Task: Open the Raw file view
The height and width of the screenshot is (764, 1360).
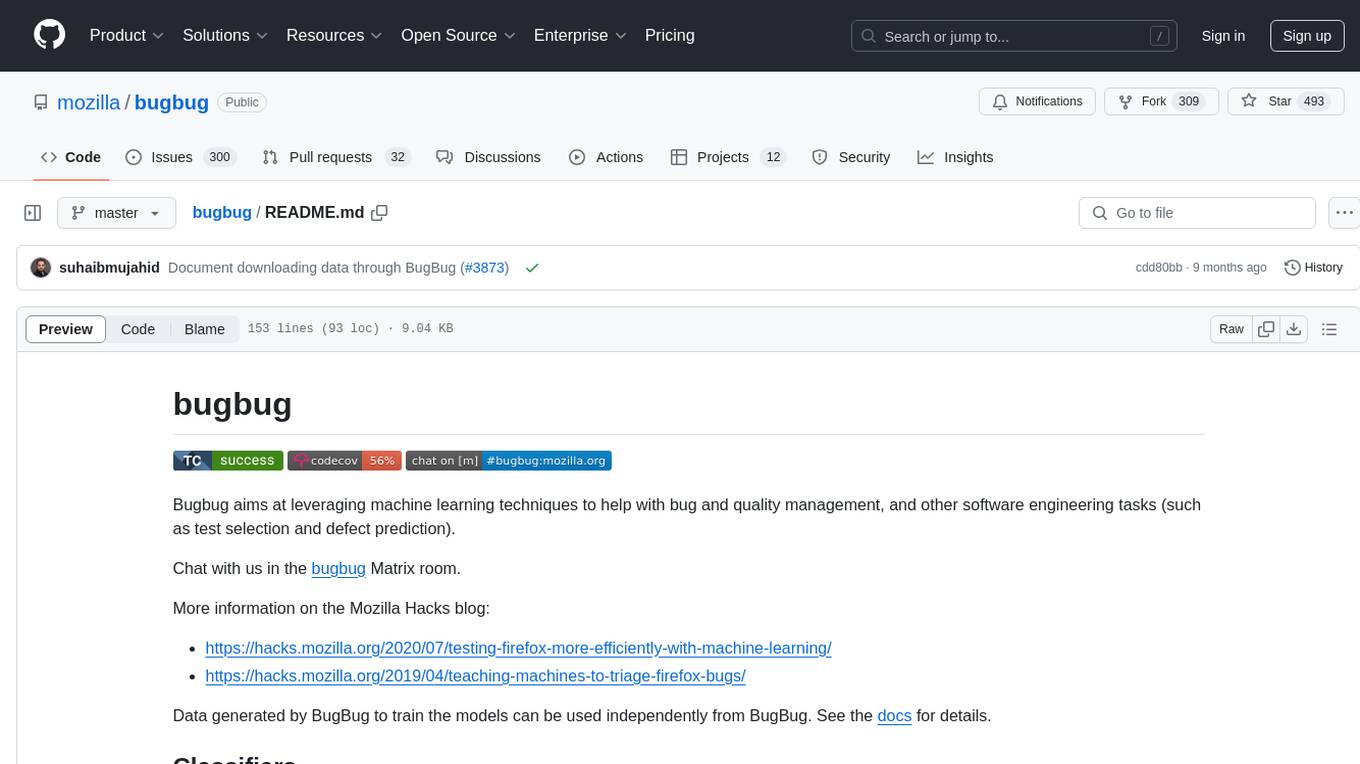Action: click(1231, 329)
